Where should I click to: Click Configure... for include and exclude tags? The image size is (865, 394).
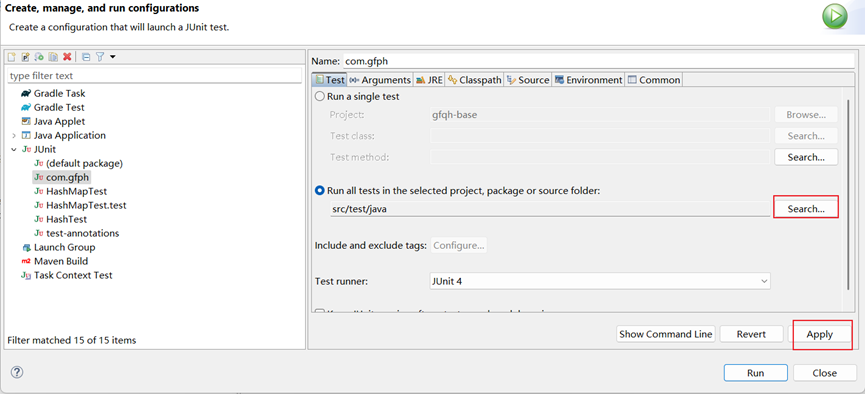point(459,246)
